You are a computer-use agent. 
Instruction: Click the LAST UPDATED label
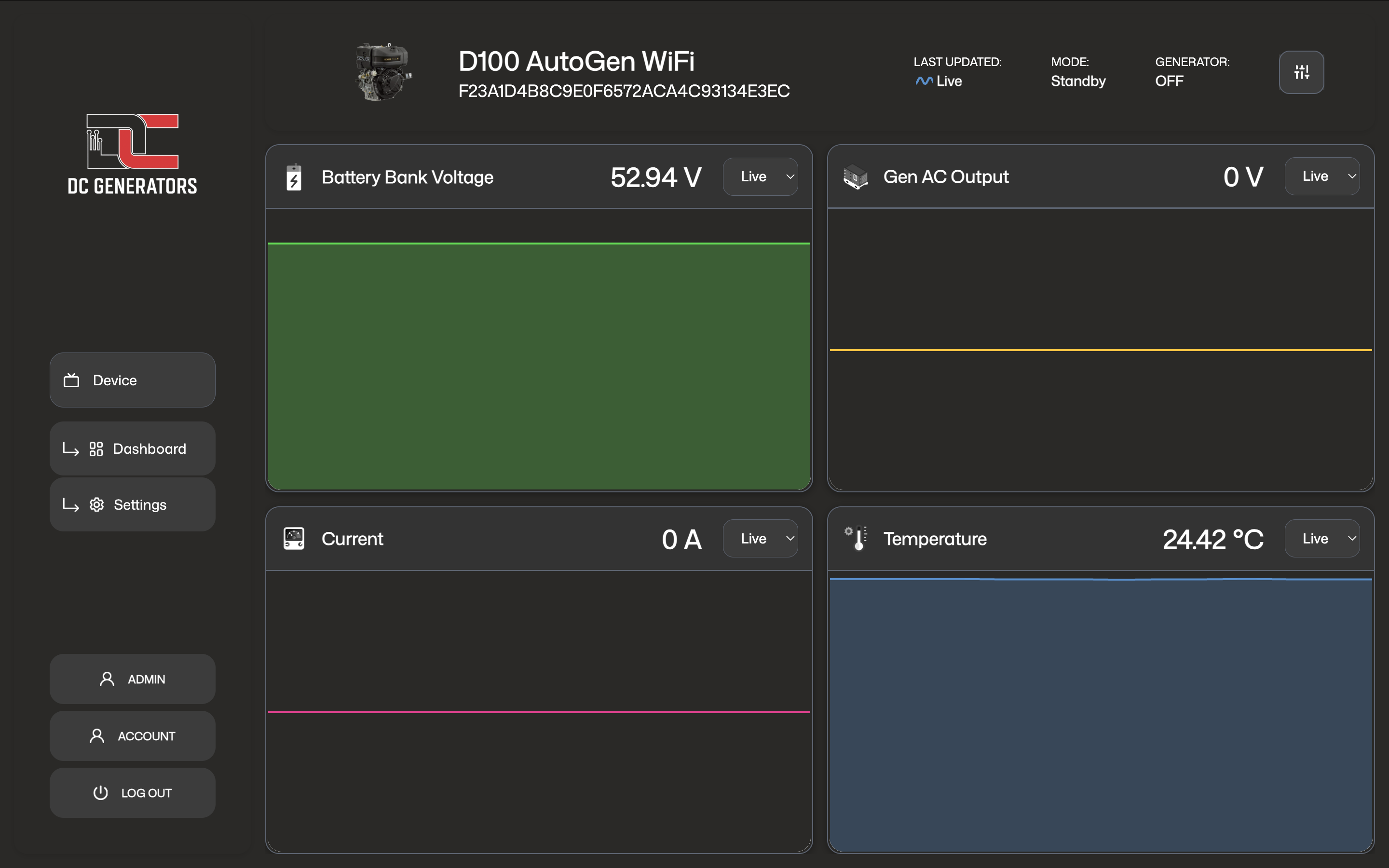(x=957, y=62)
